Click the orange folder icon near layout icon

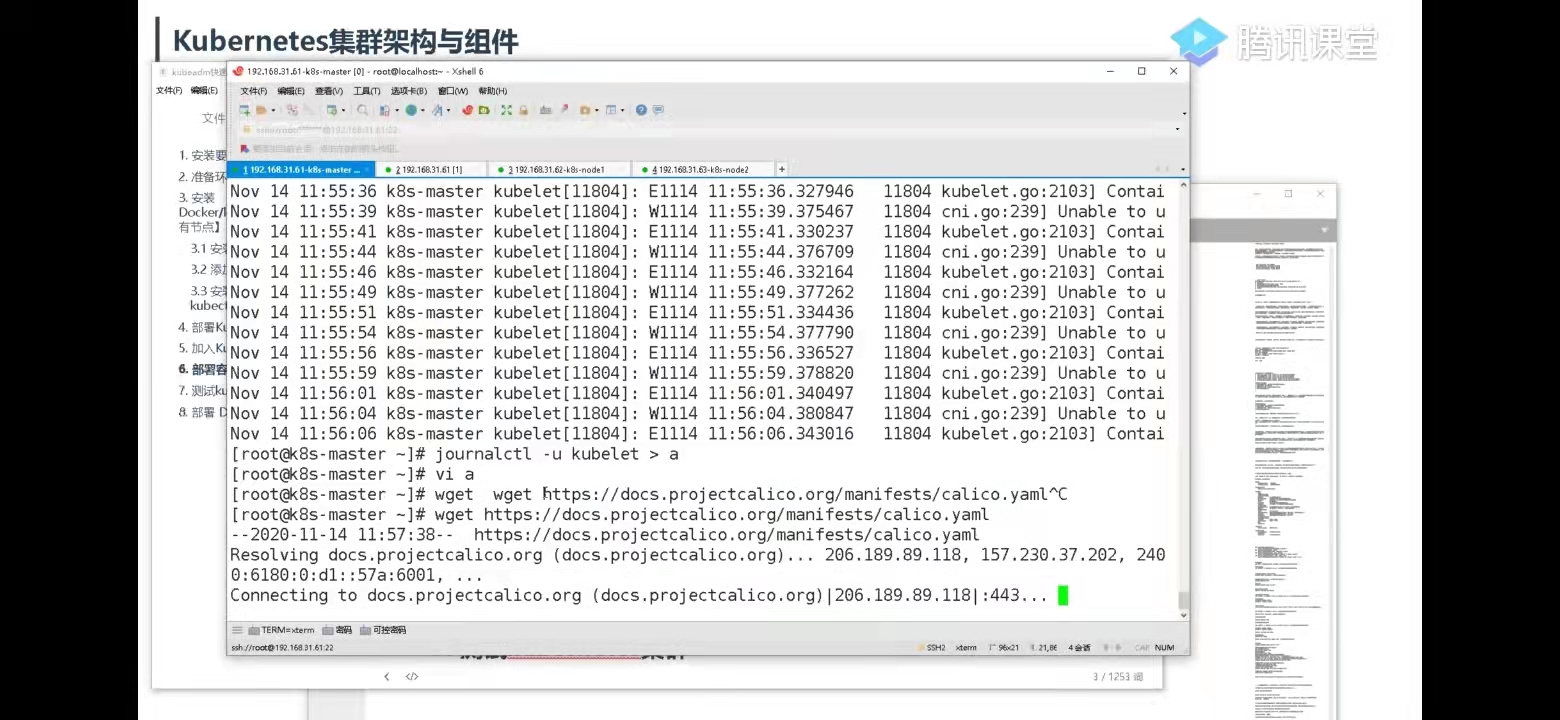(585, 110)
